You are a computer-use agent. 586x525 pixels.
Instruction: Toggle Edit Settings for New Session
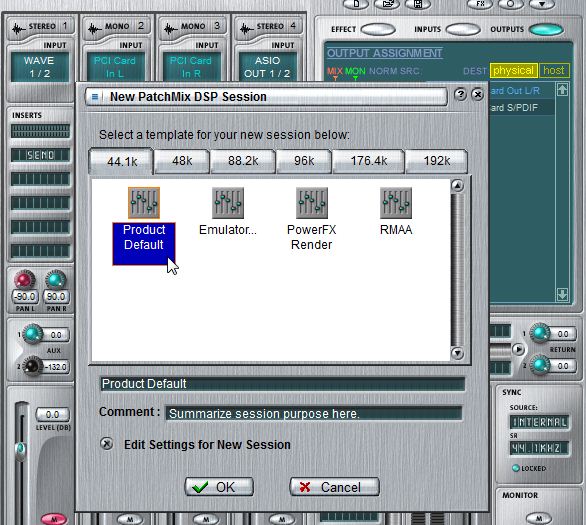[x=107, y=444]
